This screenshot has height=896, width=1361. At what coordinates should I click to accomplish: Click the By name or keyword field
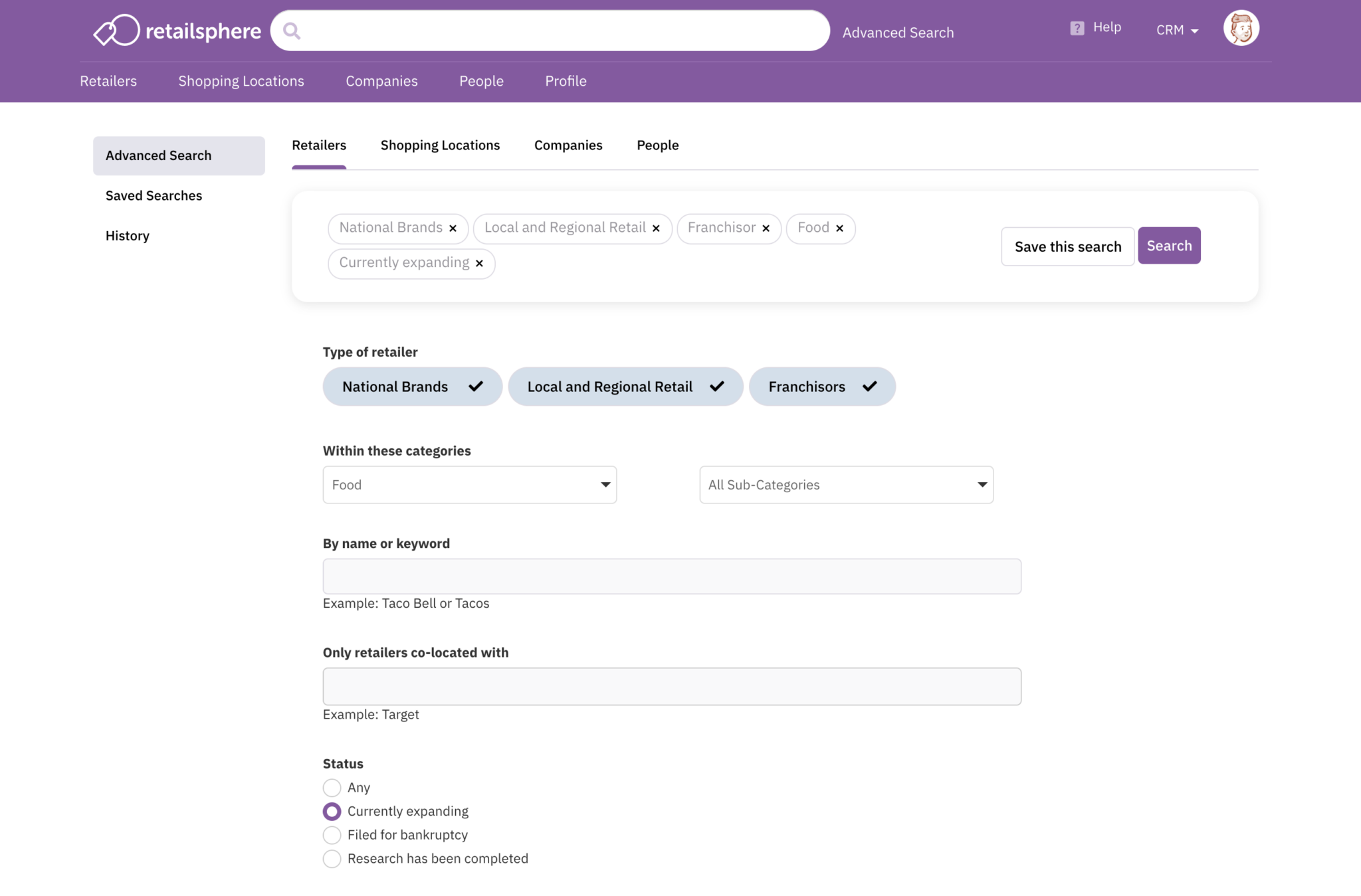tap(671, 577)
